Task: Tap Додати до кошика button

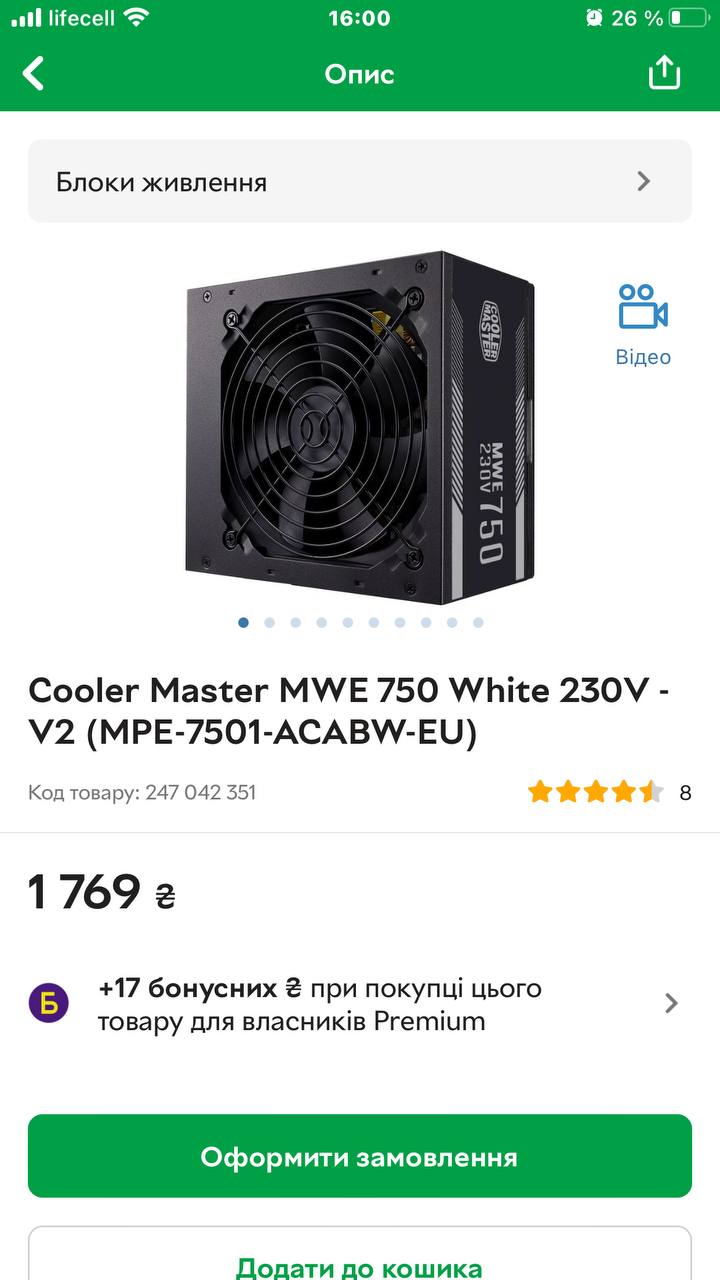Action: point(360,1254)
